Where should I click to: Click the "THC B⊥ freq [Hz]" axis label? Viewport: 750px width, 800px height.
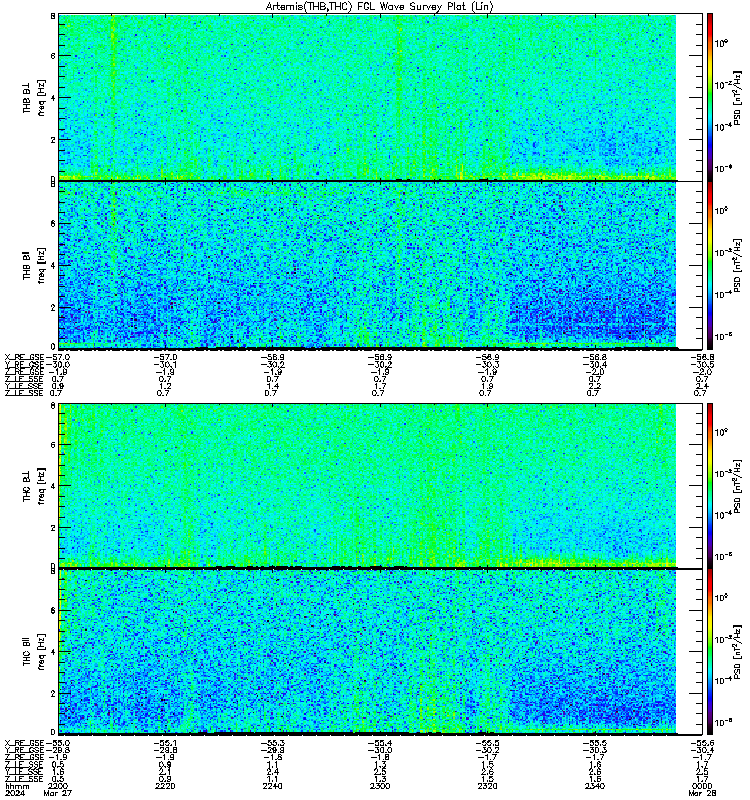click(x=34, y=486)
